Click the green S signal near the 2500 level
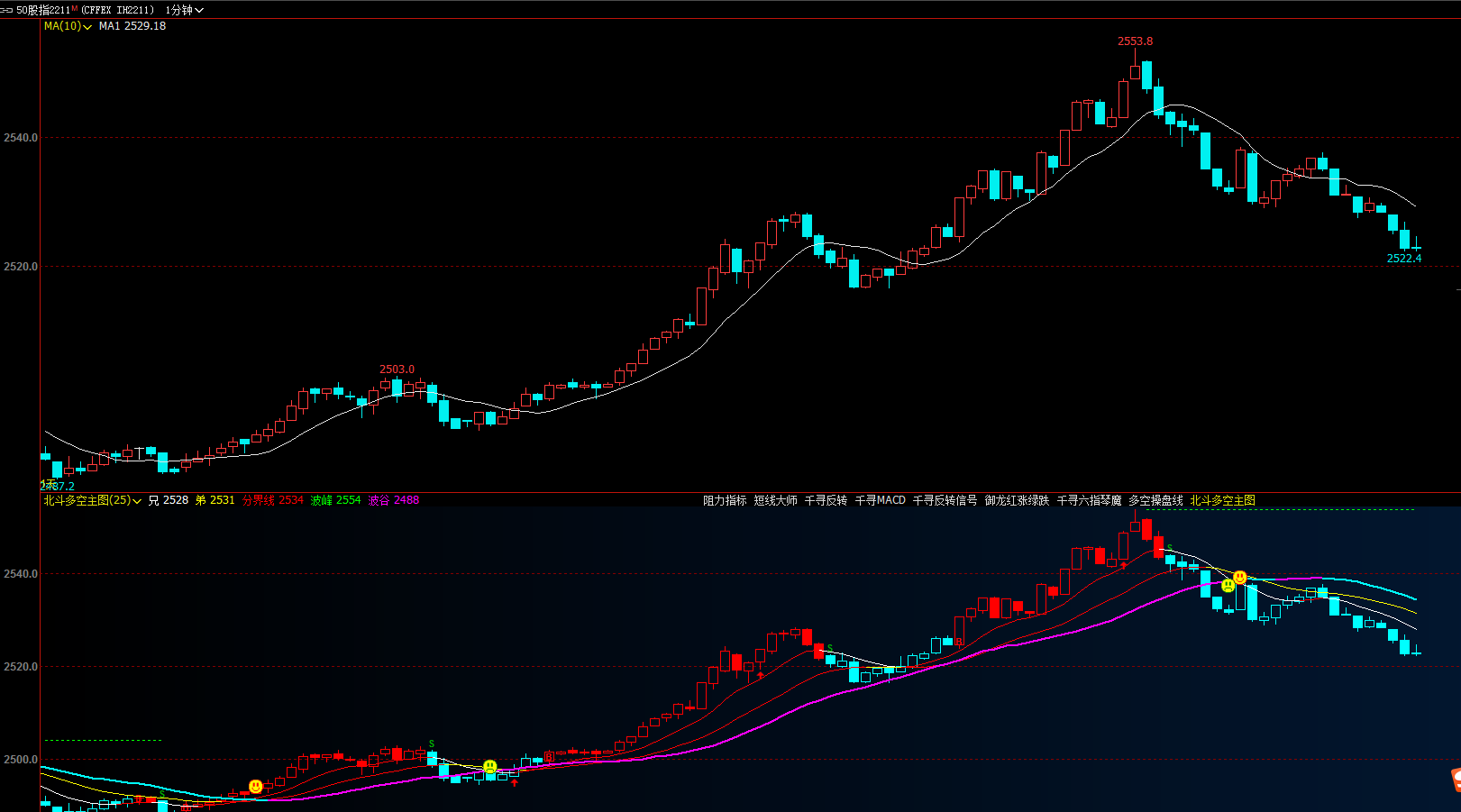 432,744
